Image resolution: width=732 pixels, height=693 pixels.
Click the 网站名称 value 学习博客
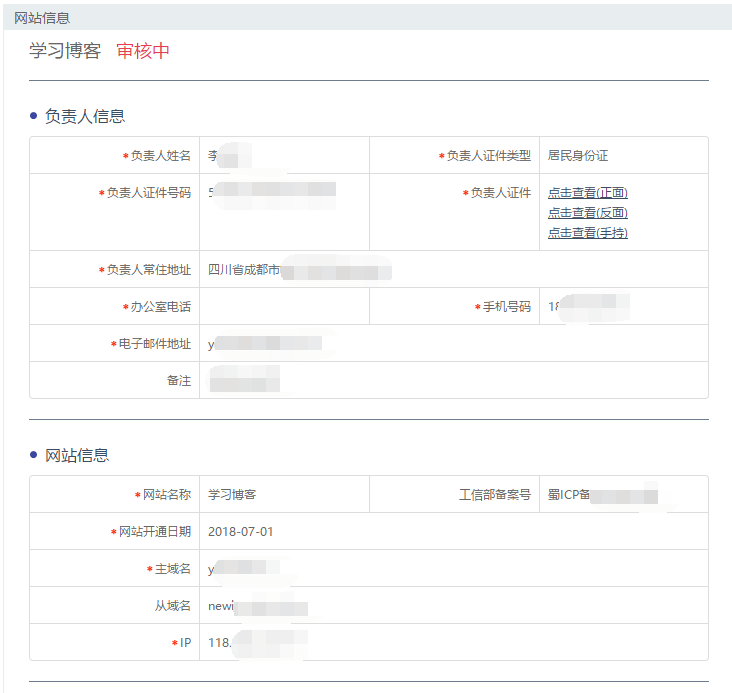click(x=232, y=495)
